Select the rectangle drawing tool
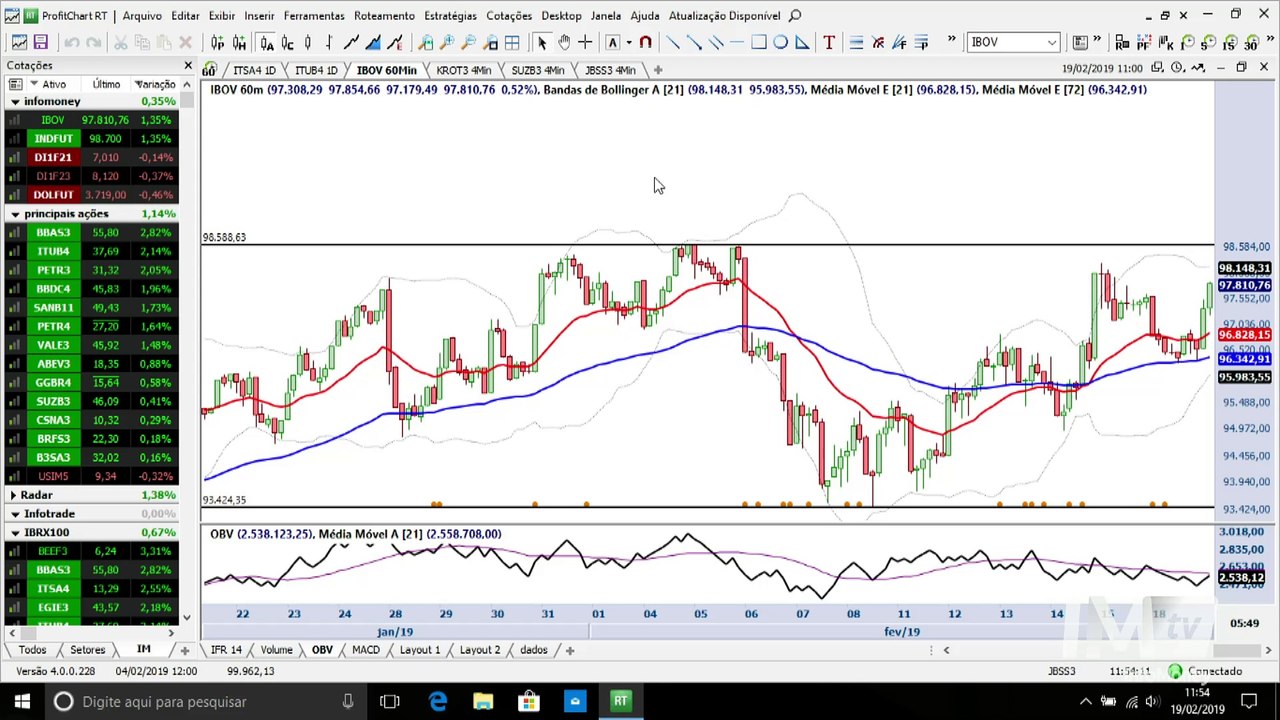Viewport: 1280px width, 720px height. [x=759, y=42]
